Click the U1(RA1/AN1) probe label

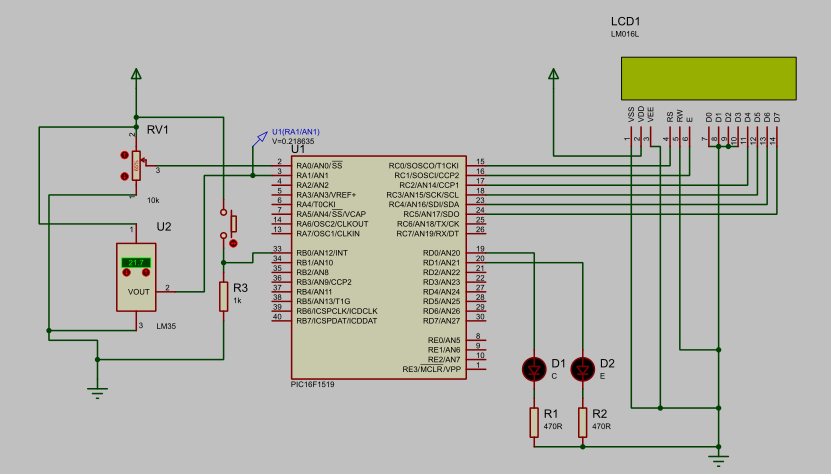point(296,132)
